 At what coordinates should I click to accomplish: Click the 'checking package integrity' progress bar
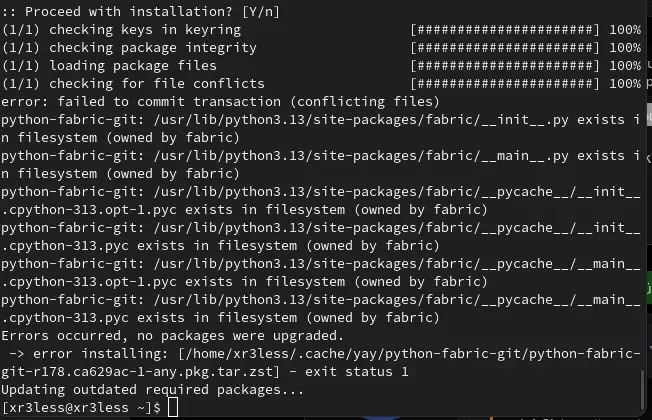(x=505, y=48)
